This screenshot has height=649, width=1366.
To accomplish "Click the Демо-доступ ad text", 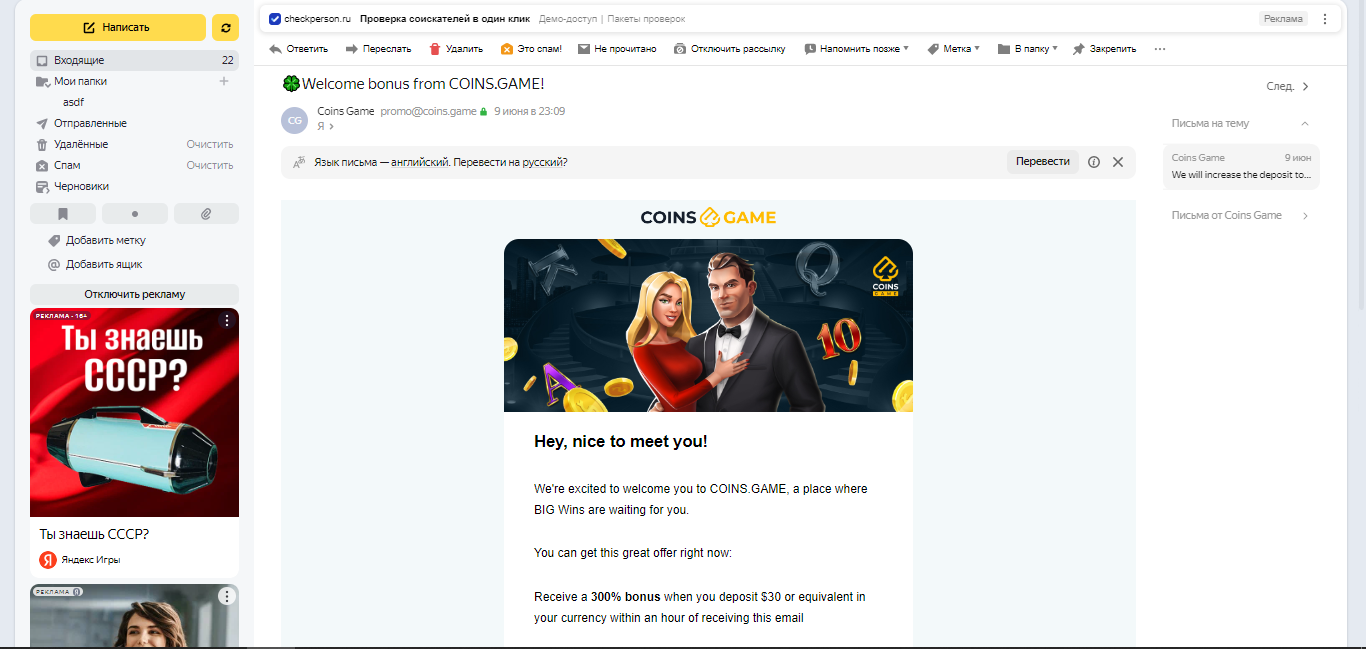I will [x=567, y=19].
